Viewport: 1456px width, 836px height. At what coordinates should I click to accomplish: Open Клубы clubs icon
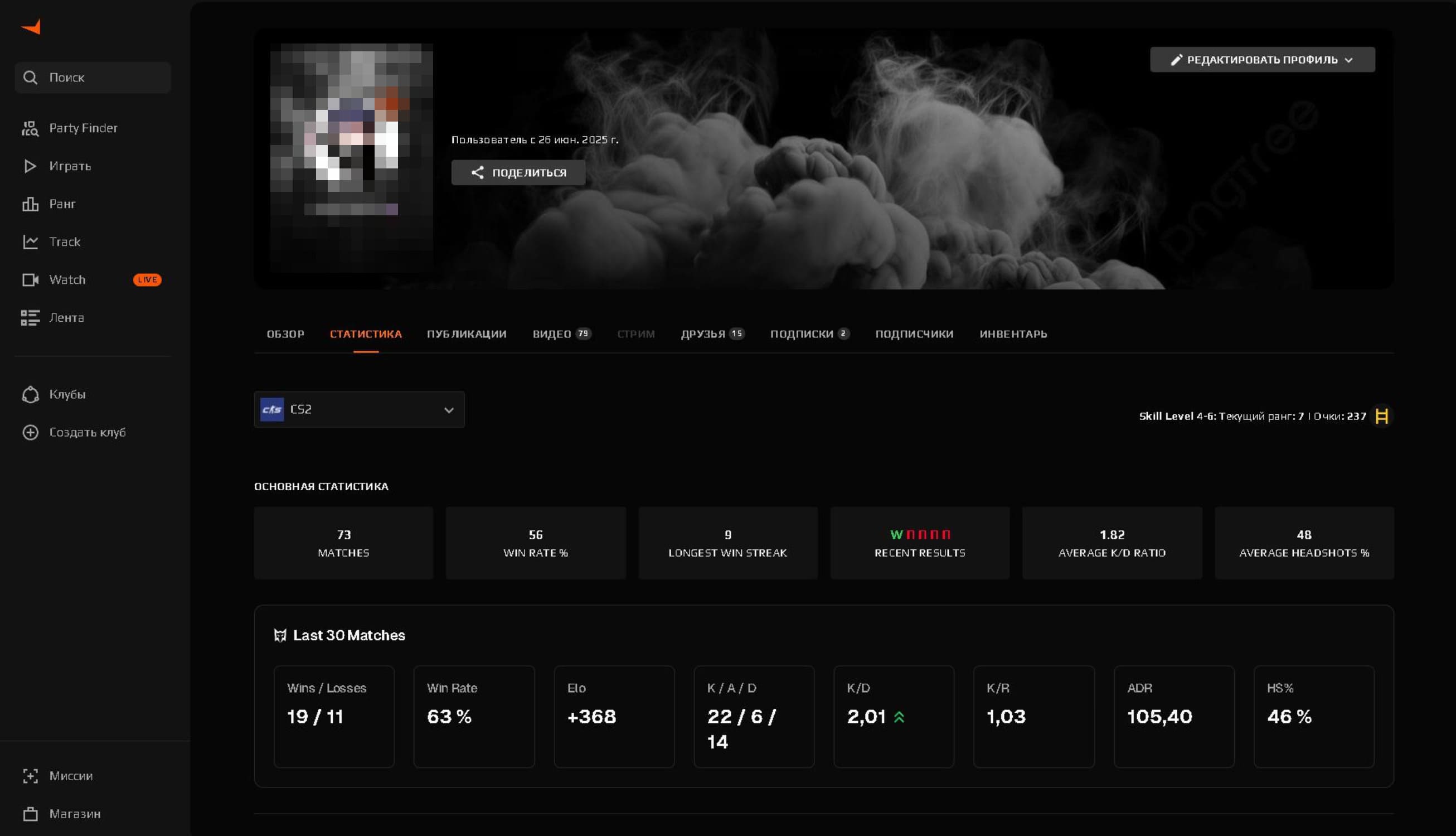click(30, 394)
